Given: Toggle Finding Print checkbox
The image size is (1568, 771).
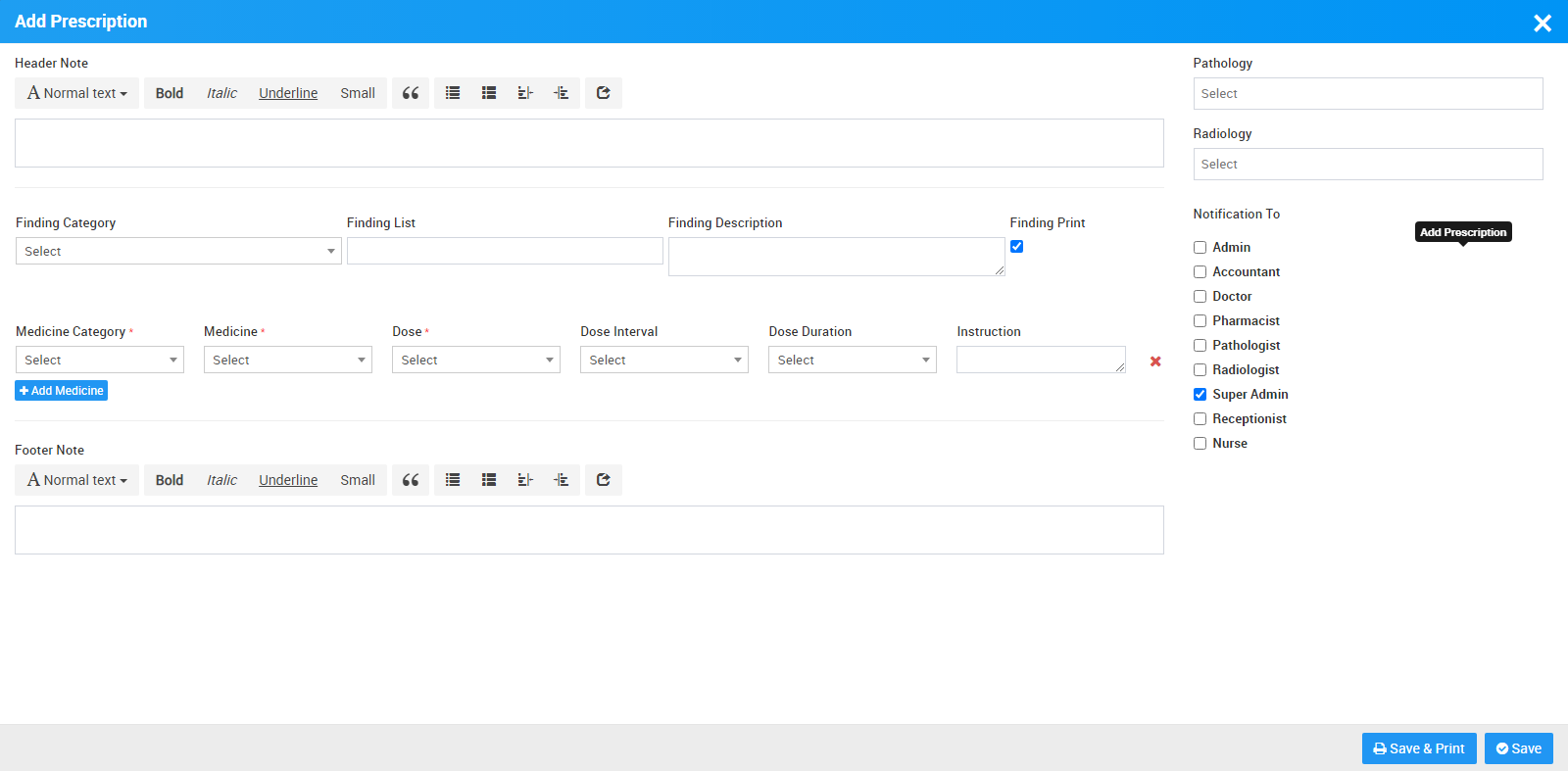Looking at the screenshot, I should [x=1017, y=247].
